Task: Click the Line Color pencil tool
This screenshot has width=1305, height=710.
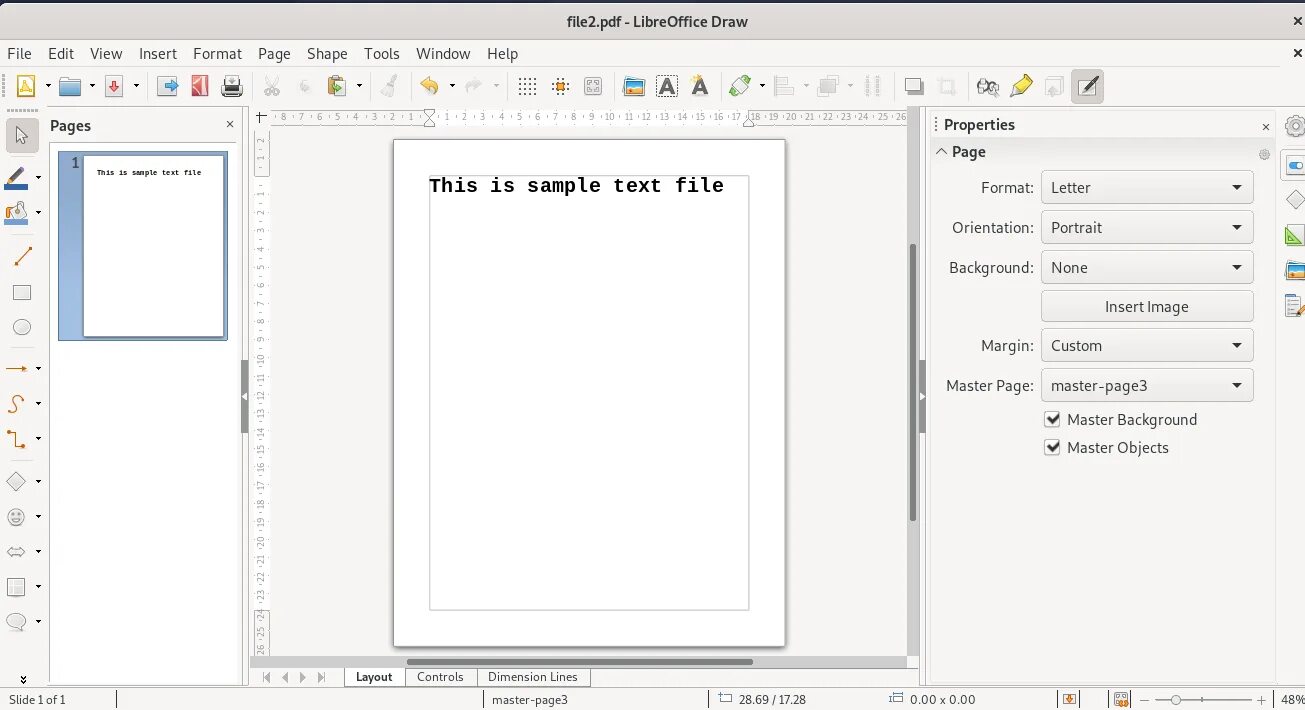Action: (x=17, y=178)
